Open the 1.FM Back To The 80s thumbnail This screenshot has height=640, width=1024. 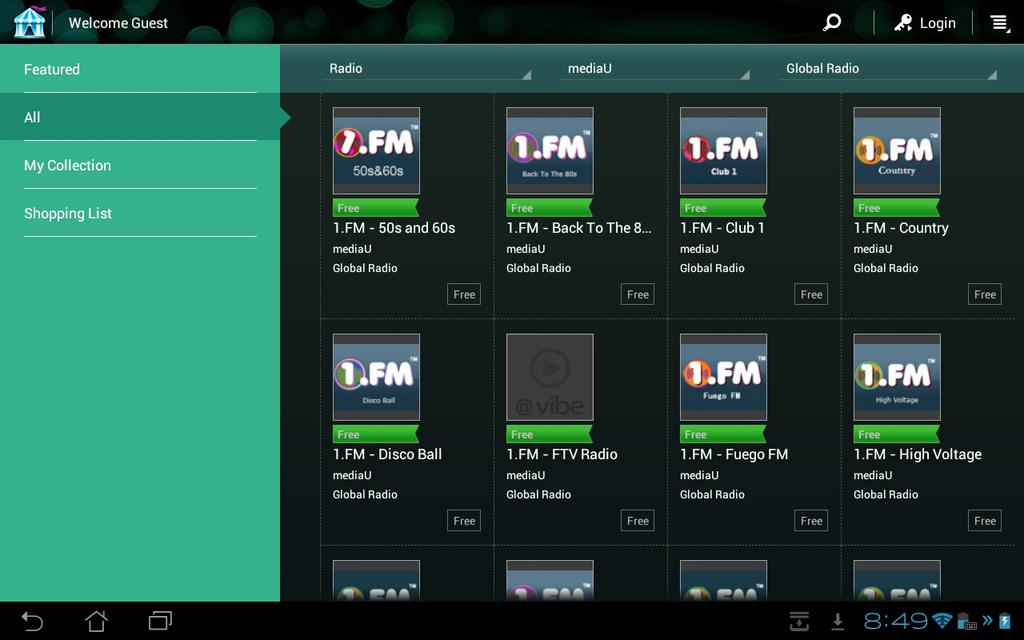click(550, 151)
